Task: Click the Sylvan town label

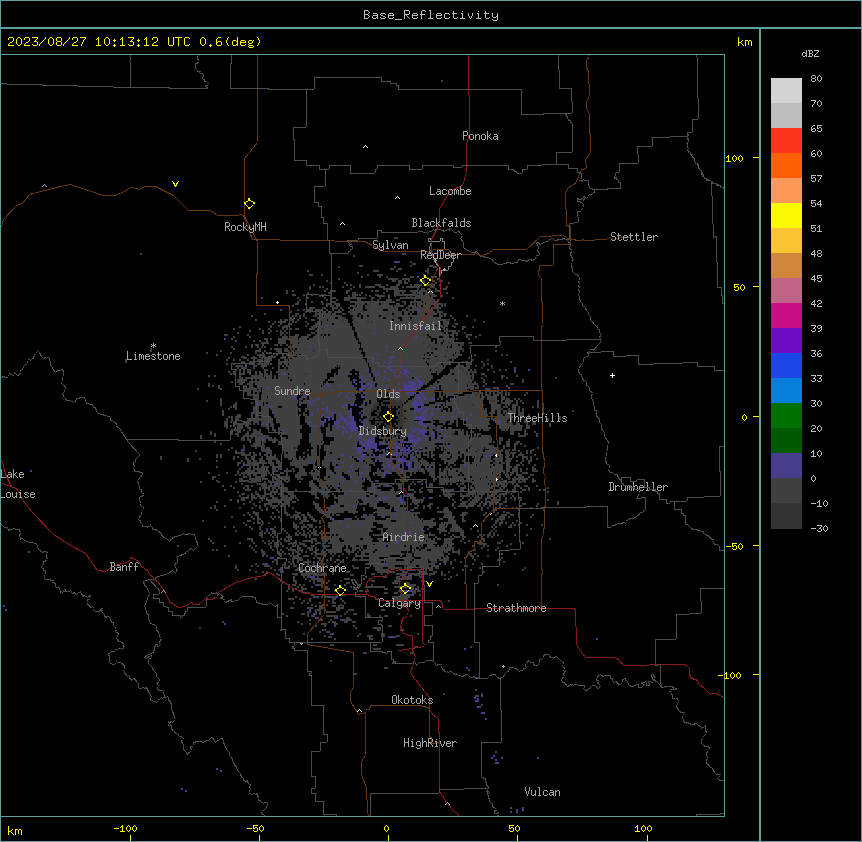Action: pos(390,245)
